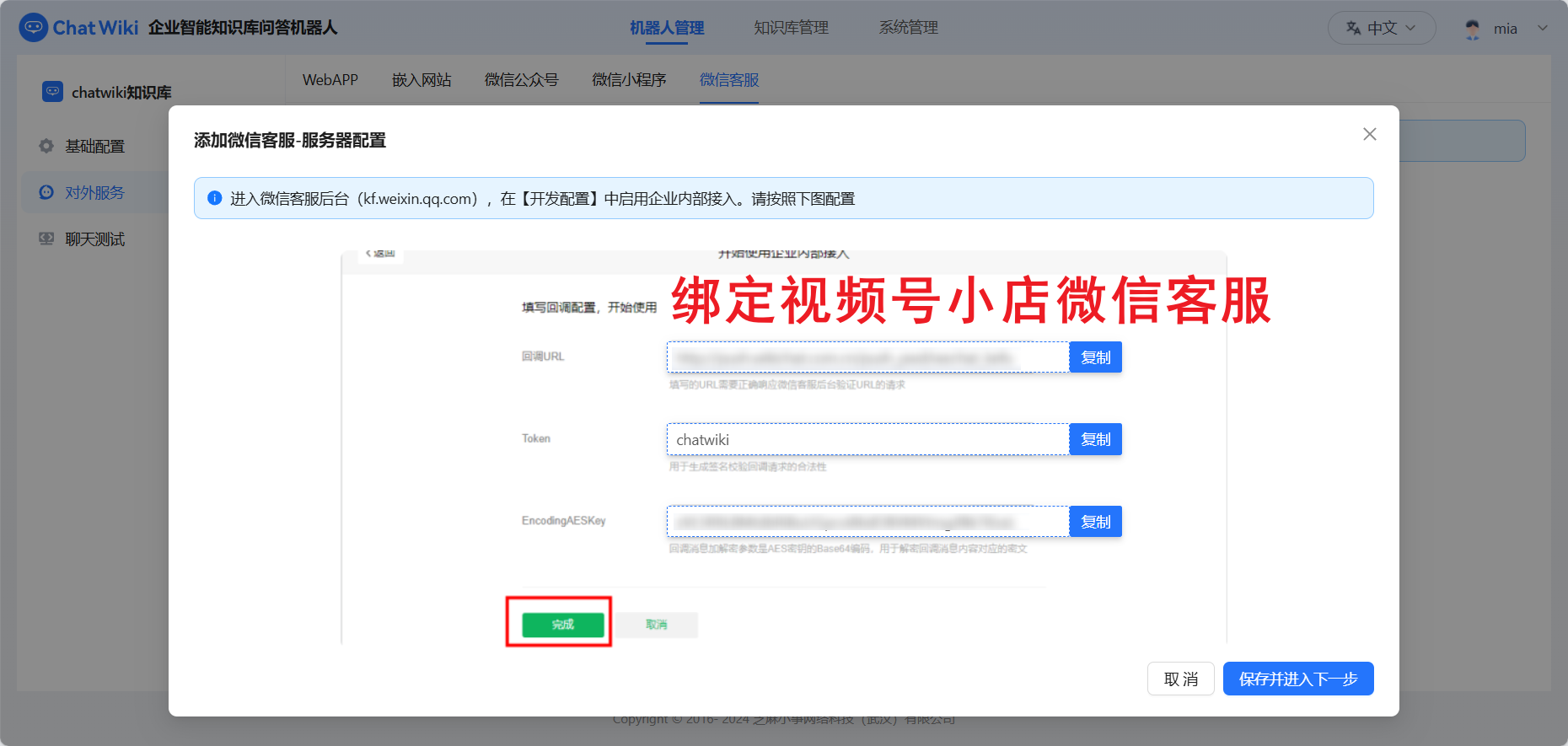Viewport: 1568px width, 746px height.
Task: Click the translate icon beside 中文
Action: click(1353, 28)
